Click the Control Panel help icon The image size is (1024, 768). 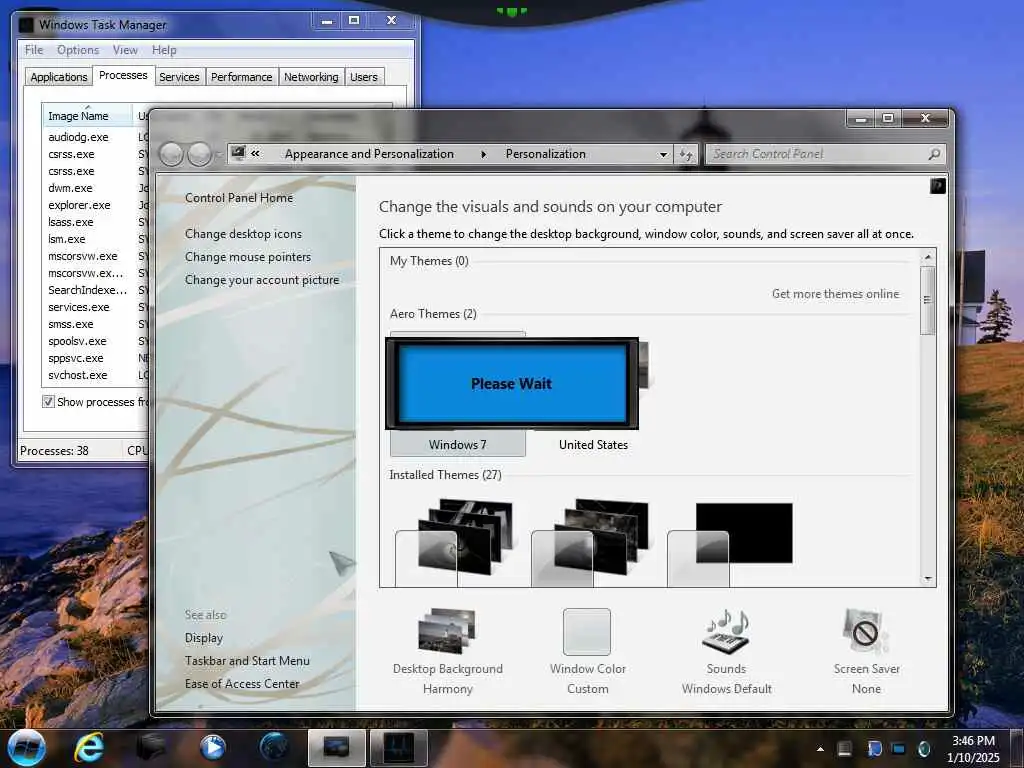[937, 186]
